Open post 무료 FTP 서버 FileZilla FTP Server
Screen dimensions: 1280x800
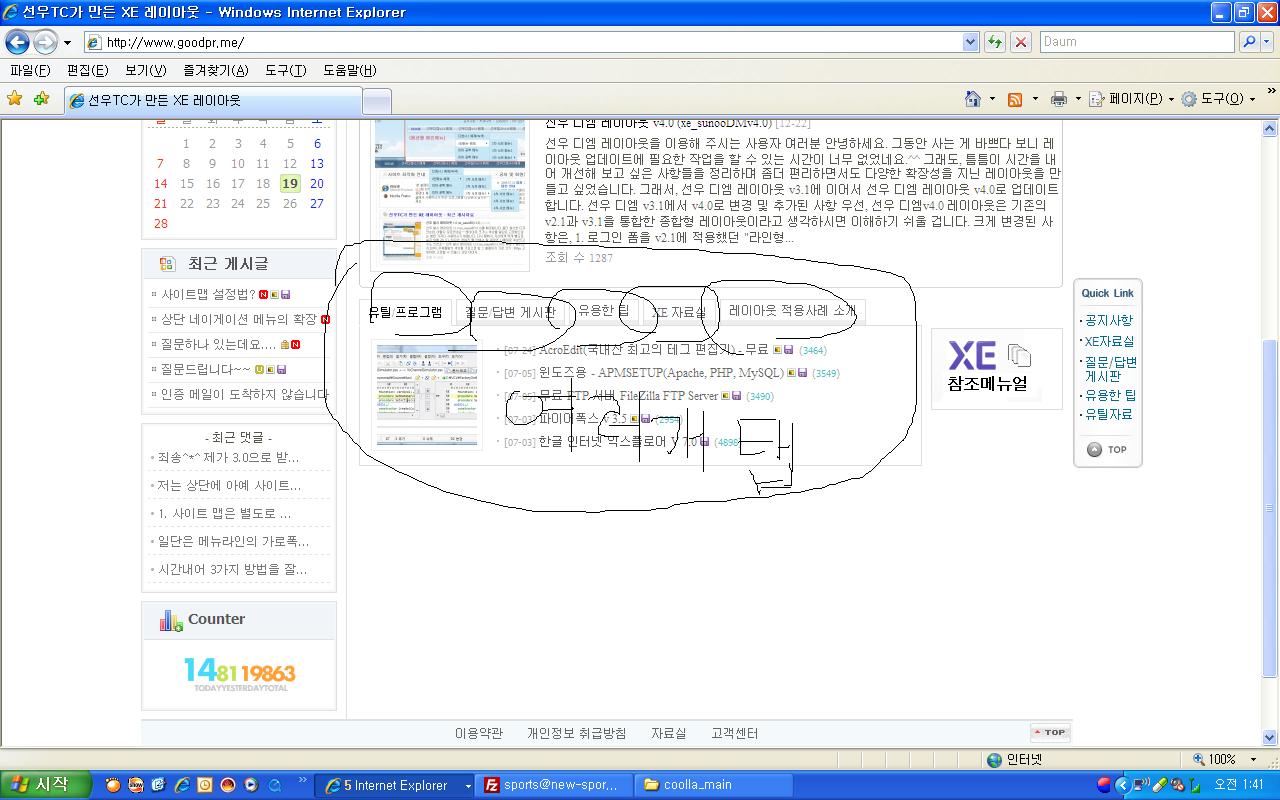(x=628, y=396)
